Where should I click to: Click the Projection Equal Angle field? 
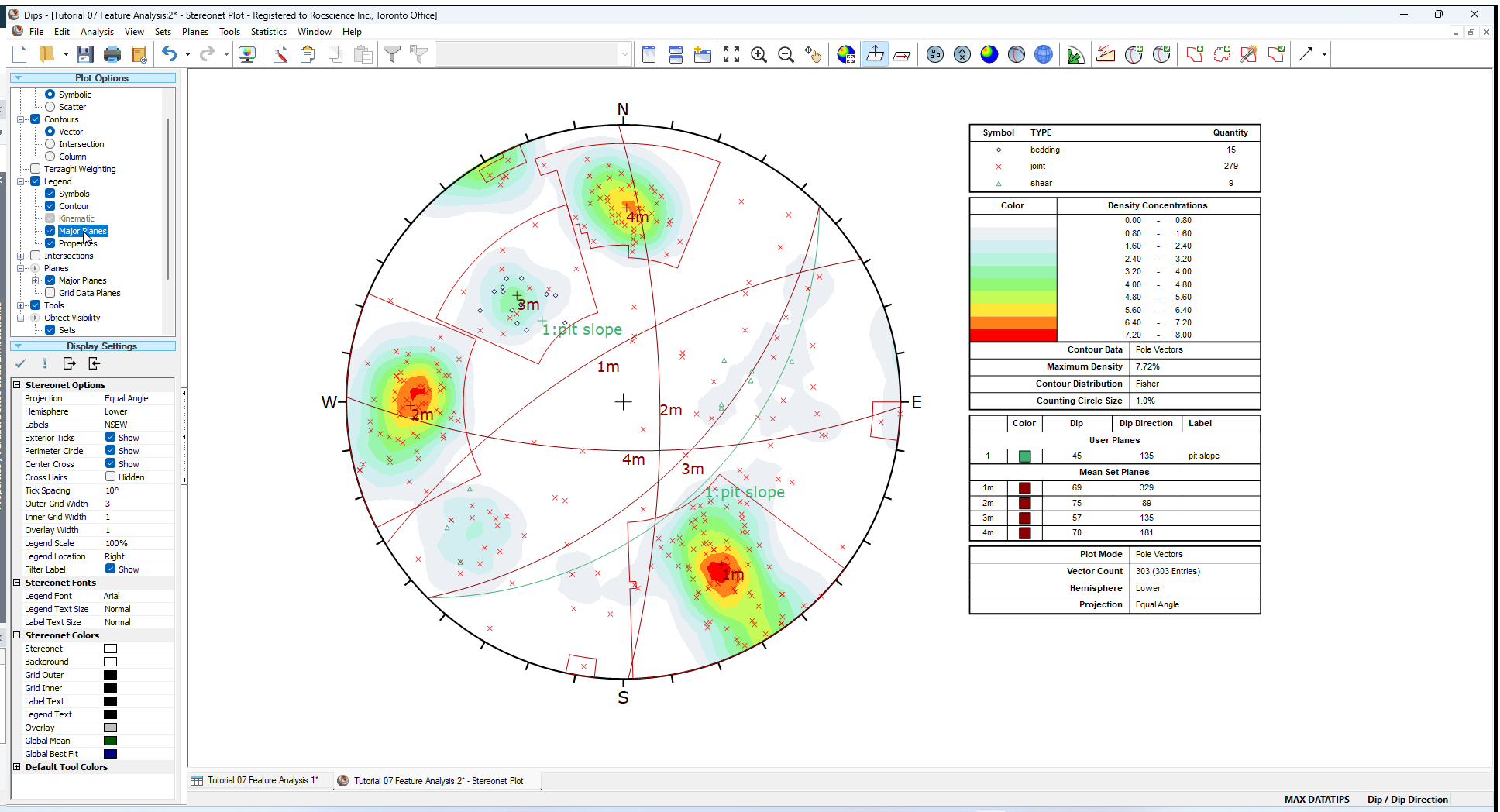(x=126, y=398)
